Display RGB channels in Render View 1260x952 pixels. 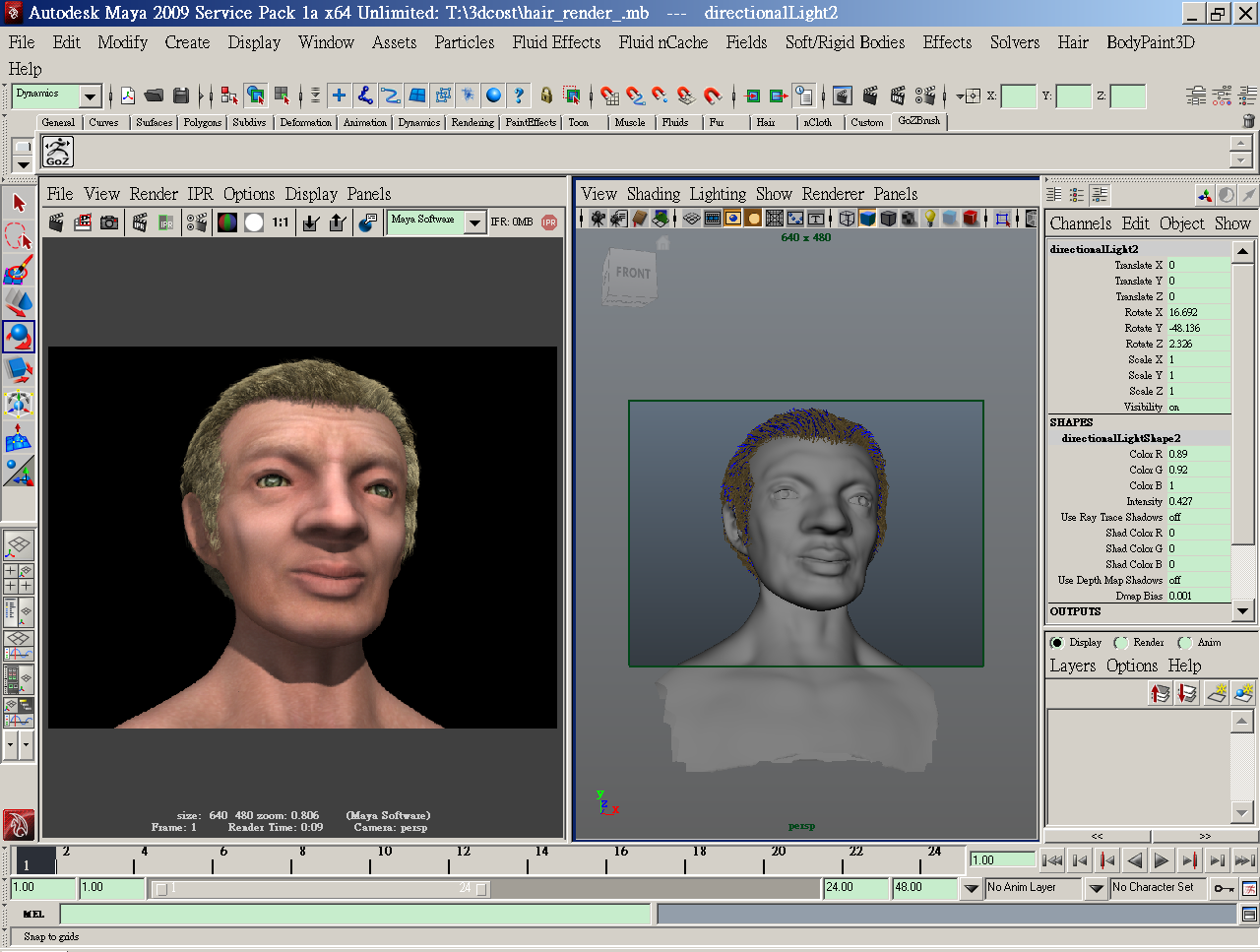pyautogui.click(x=227, y=222)
